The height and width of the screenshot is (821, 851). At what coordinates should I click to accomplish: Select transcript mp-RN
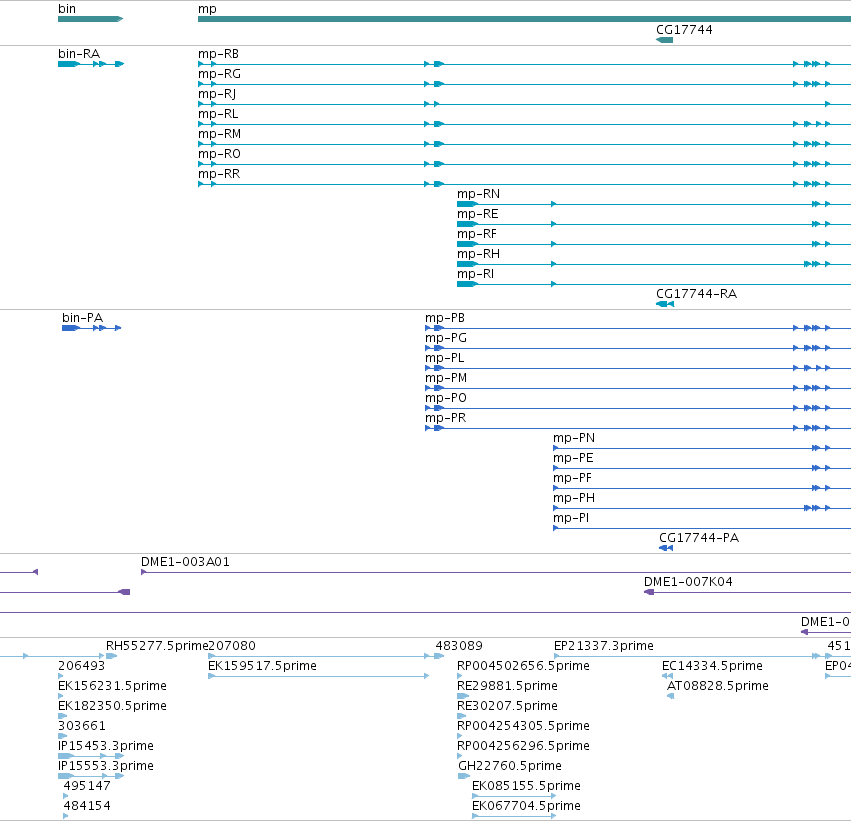(x=478, y=194)
